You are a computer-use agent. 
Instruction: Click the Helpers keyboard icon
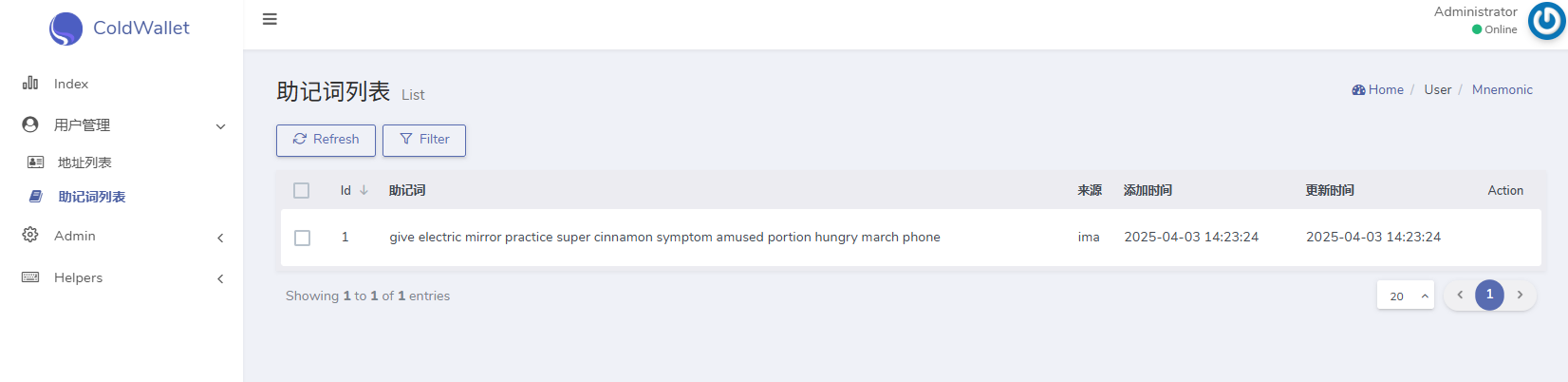tap(30, 277)
